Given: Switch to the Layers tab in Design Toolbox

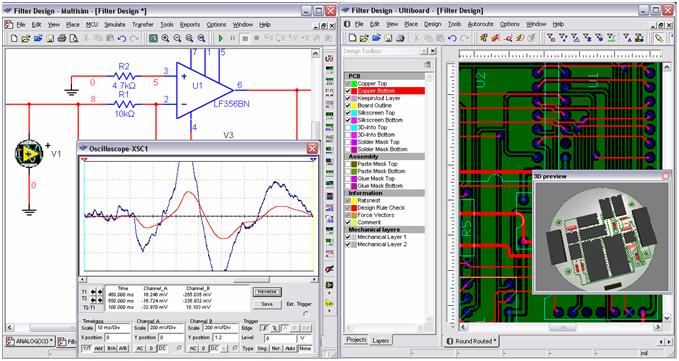Looking at the screenshot, I should [381, 341].
